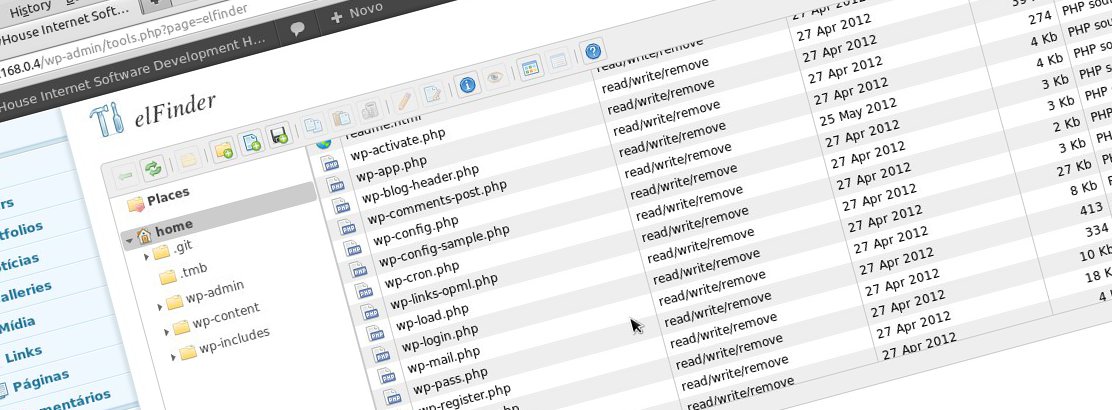Image resolution: width=1112 pixels, height=410 pixels.
Task: Toggle the Preview eye icon
Action: [x=494, y=78]
